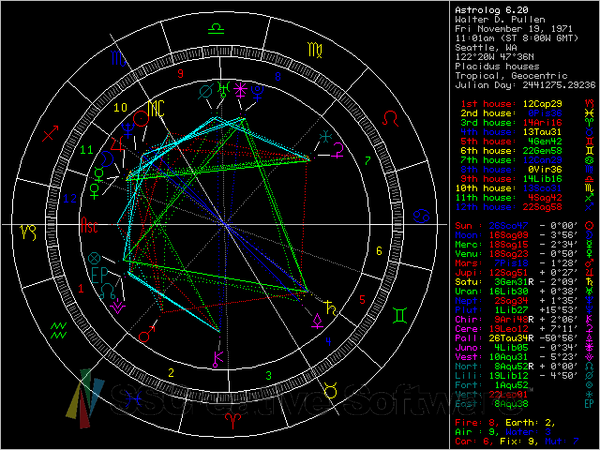Click the Leo sign glyph on the outer ring
Viewport: 600px width, 450px height.
tap(391, 118)
